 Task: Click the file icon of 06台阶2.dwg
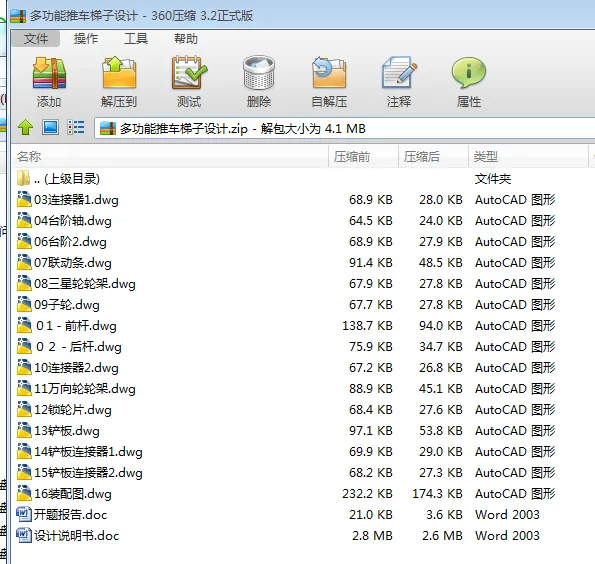(24, 241)
